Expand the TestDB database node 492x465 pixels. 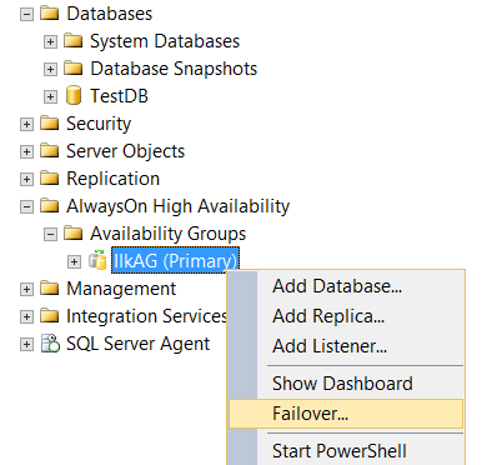50,97
